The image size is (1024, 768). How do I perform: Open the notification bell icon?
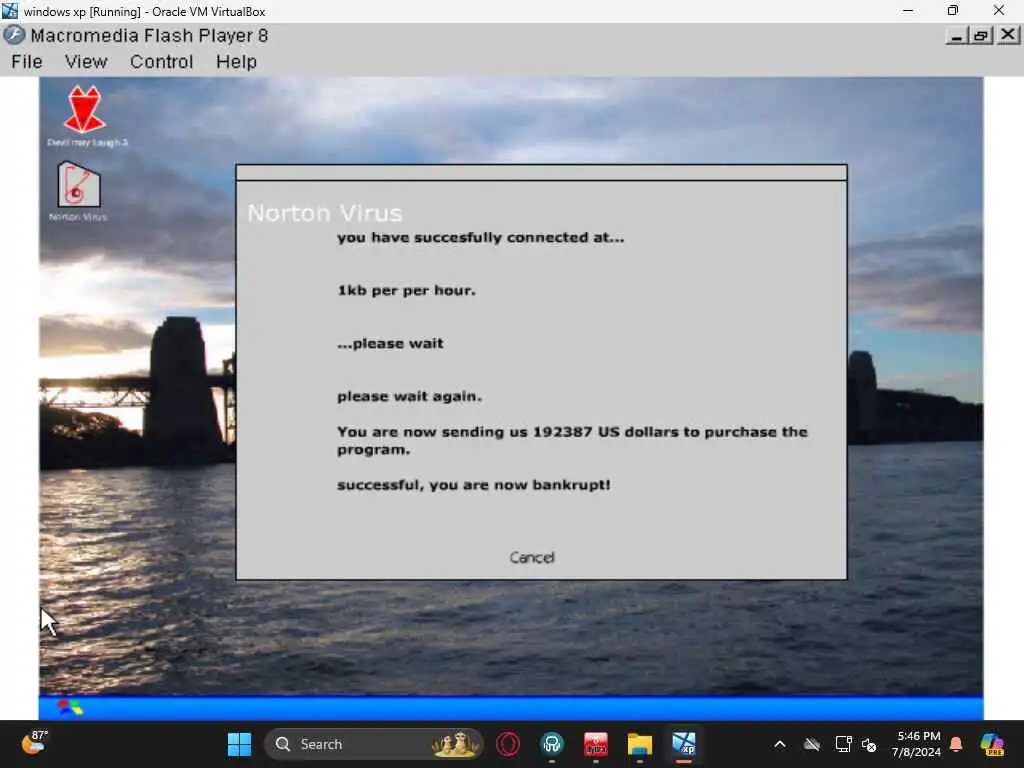coord(956,744)
